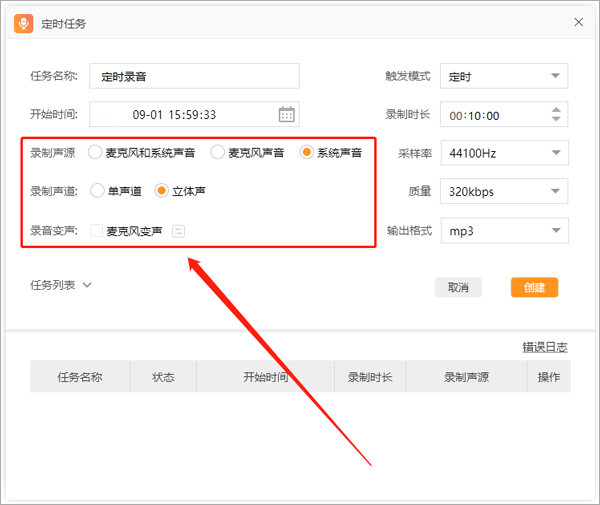The width and height of the screenshot is (600, 505).
Task: Click the orange microphone app icon
Action: coord(24,24)
